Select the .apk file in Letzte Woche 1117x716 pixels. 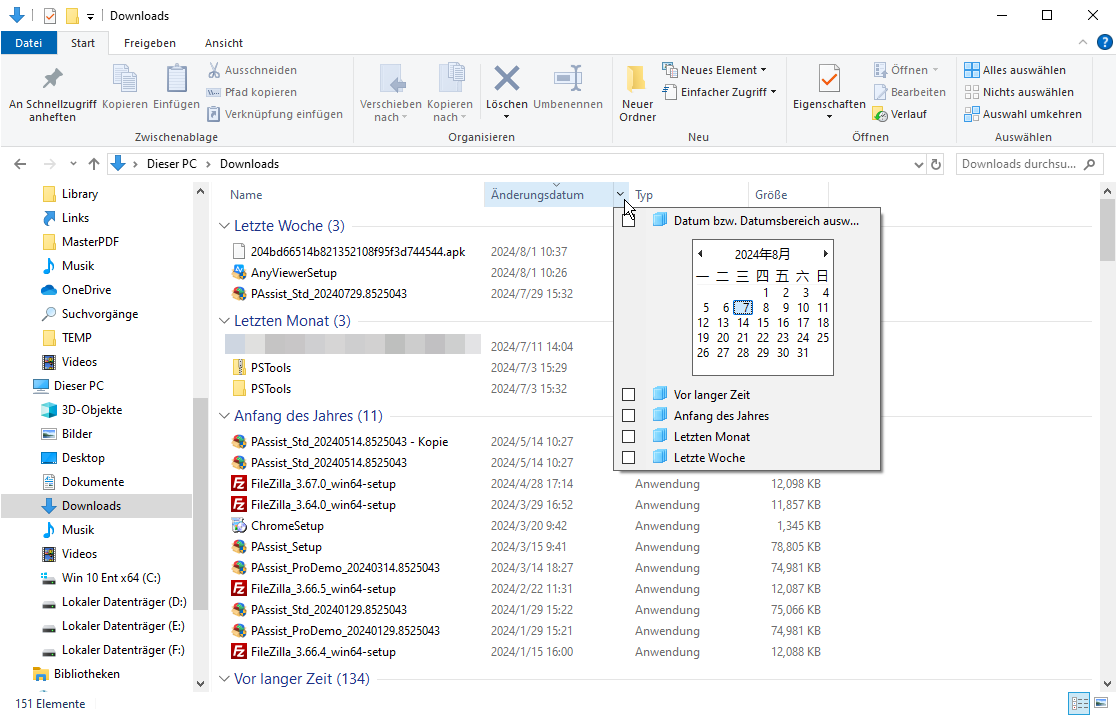coord(358,251)
